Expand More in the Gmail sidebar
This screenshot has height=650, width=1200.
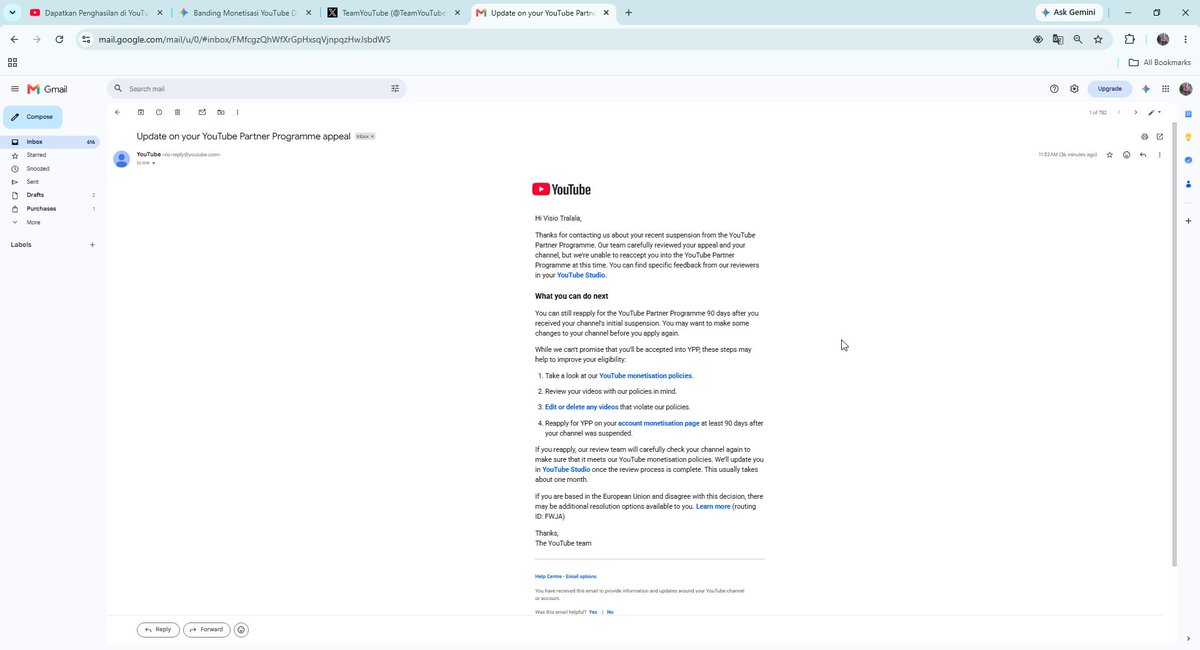click(34, 222)
